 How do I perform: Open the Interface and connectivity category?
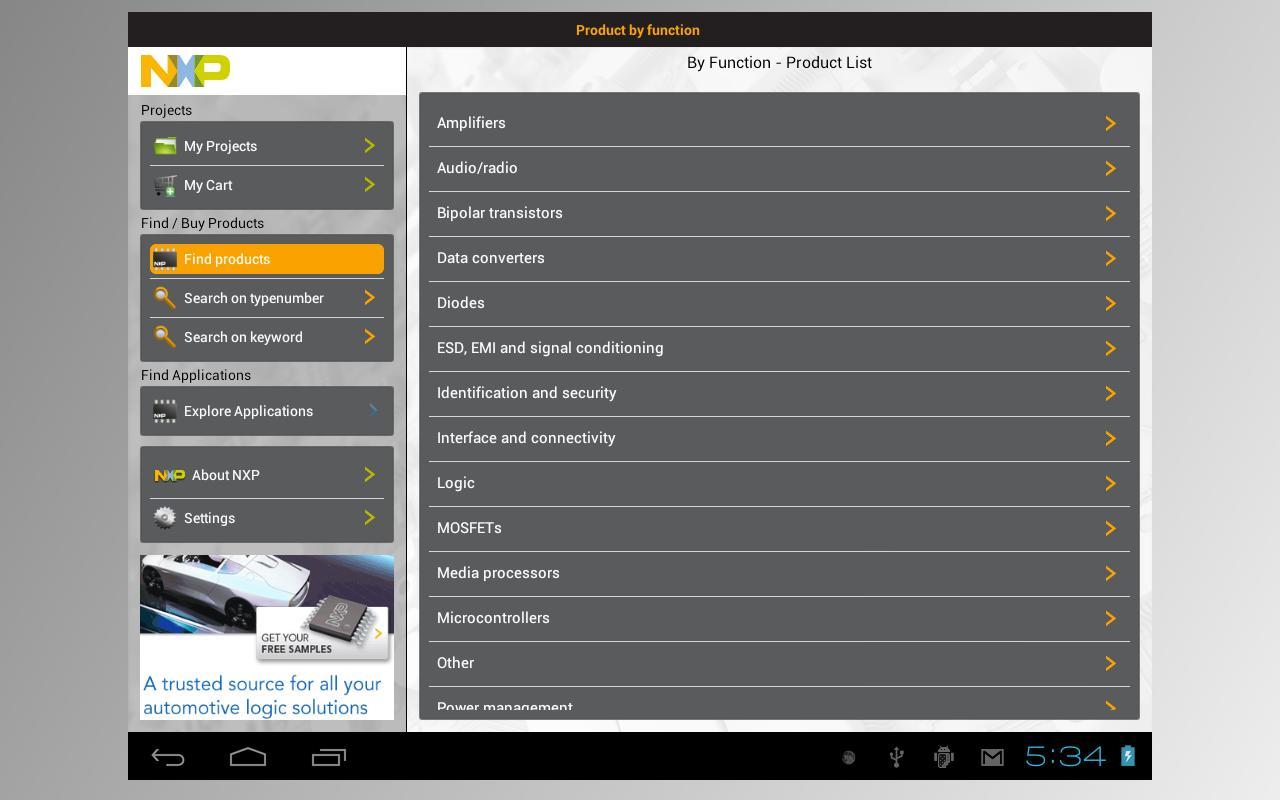pos(778,437)
